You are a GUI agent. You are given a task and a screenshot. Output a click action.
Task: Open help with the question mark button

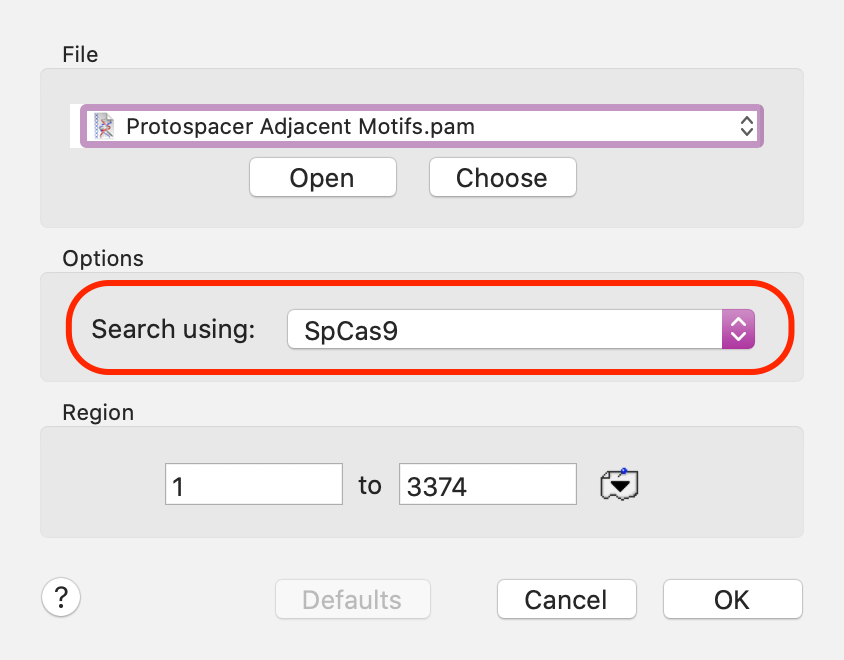61,597
